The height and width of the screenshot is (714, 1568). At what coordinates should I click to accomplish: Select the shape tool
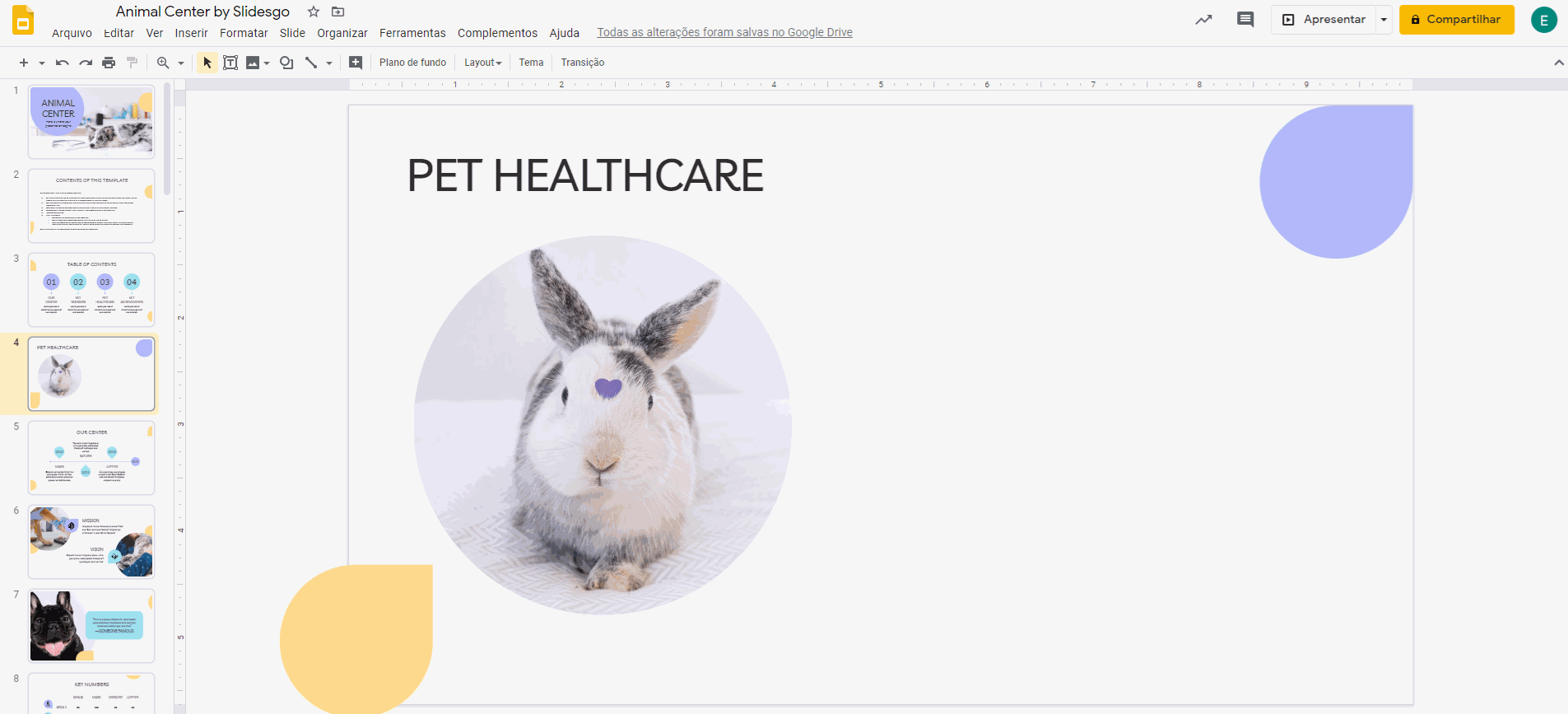point(286,63)
